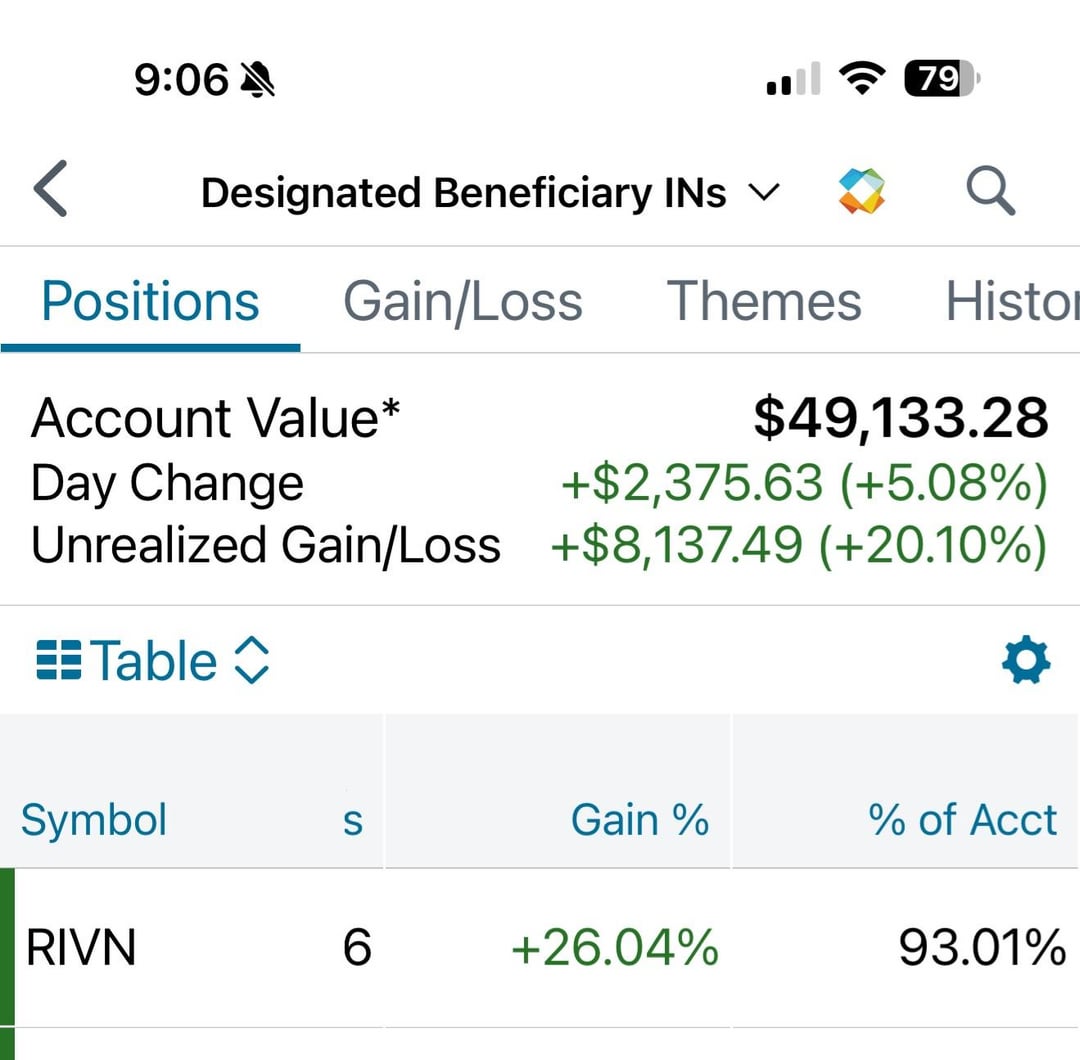Tap the Account Value amount

tap(900, 418)
